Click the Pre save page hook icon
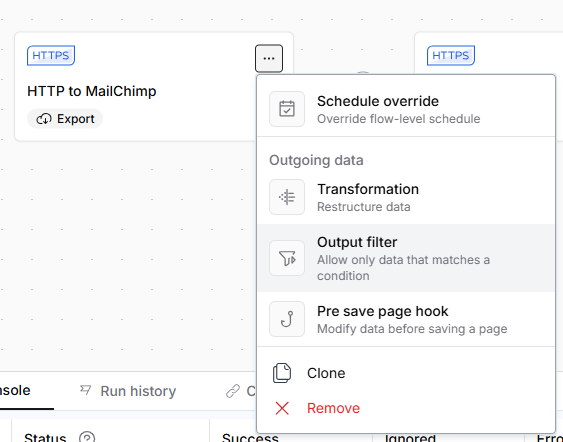The width and height of the screenshot is (563, 442). tap(287, 319)
